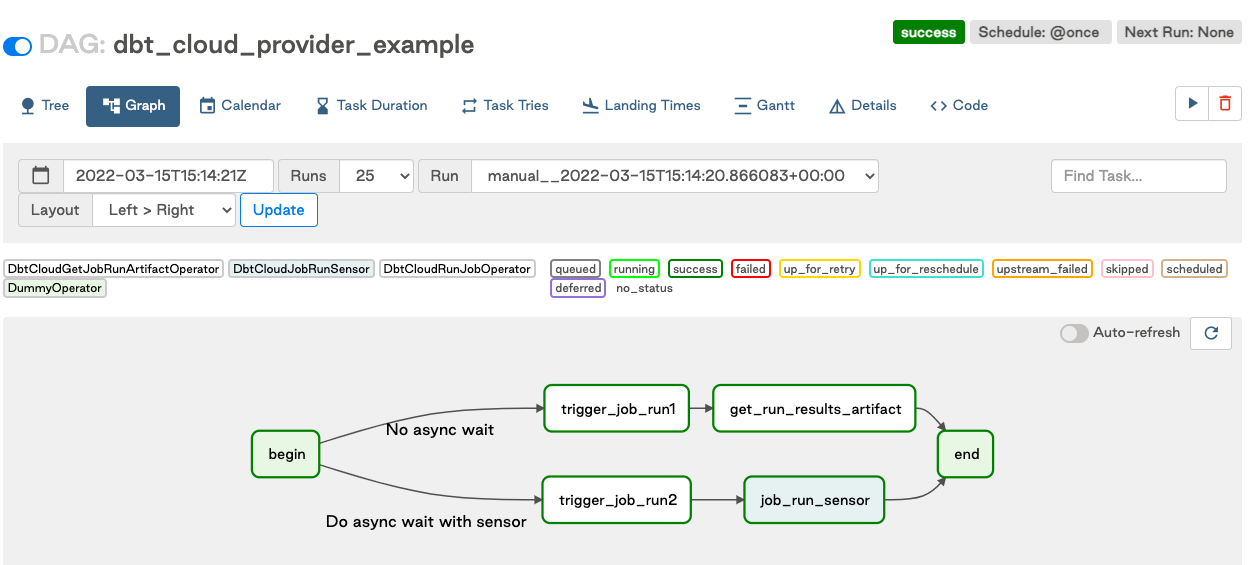1248x565 pixels.
Task: Switch to the Gantt tab
Action: [x=764, y=106]
